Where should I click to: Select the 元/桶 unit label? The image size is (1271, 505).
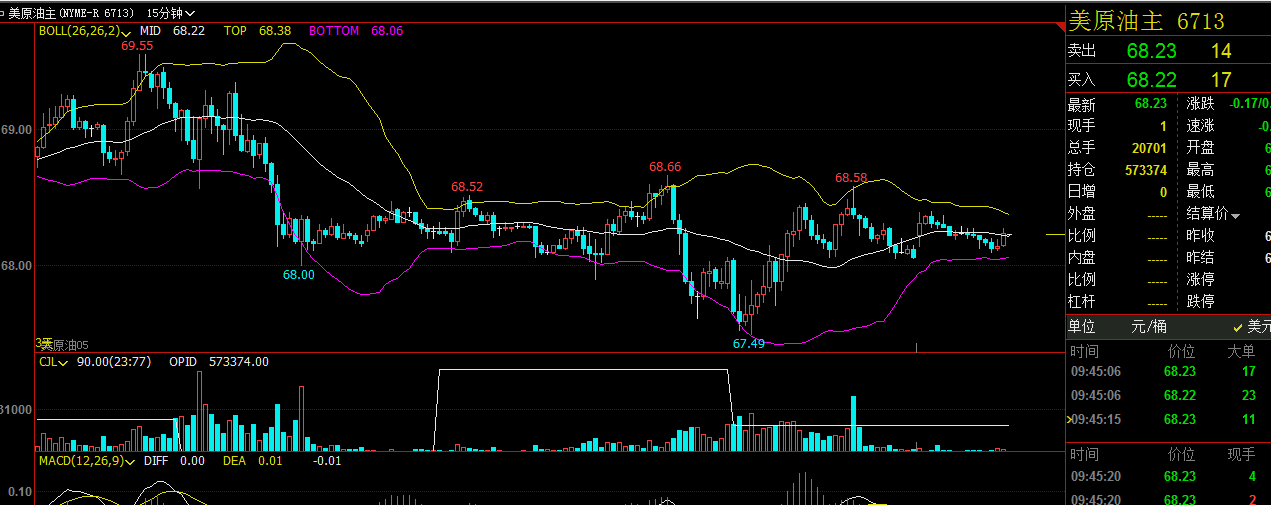coord(1148,326)
